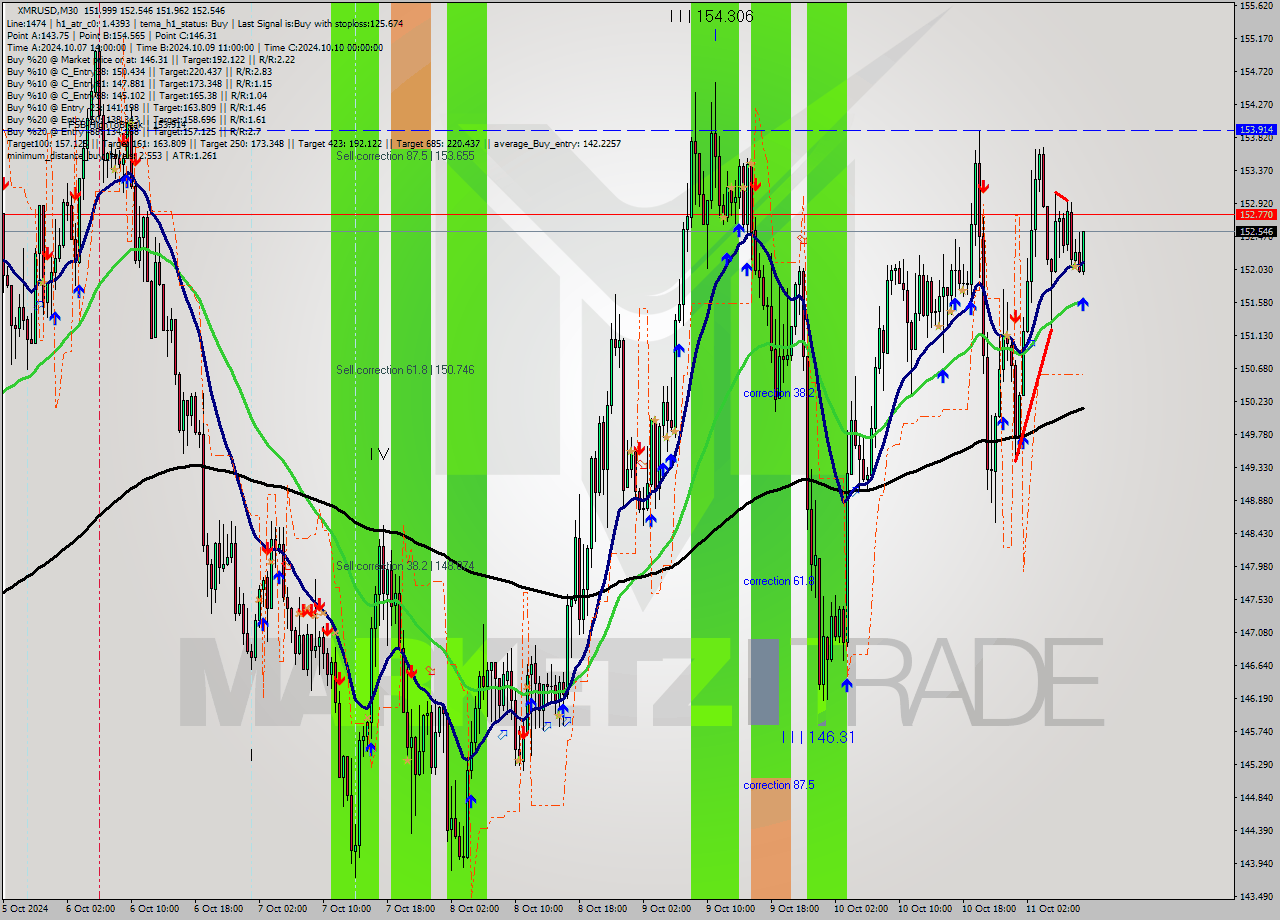Image resolution: width=1280 pixels, height=920 pixels.
Task: Click the 145.290 price scale value
Action: pos(1256,765)
